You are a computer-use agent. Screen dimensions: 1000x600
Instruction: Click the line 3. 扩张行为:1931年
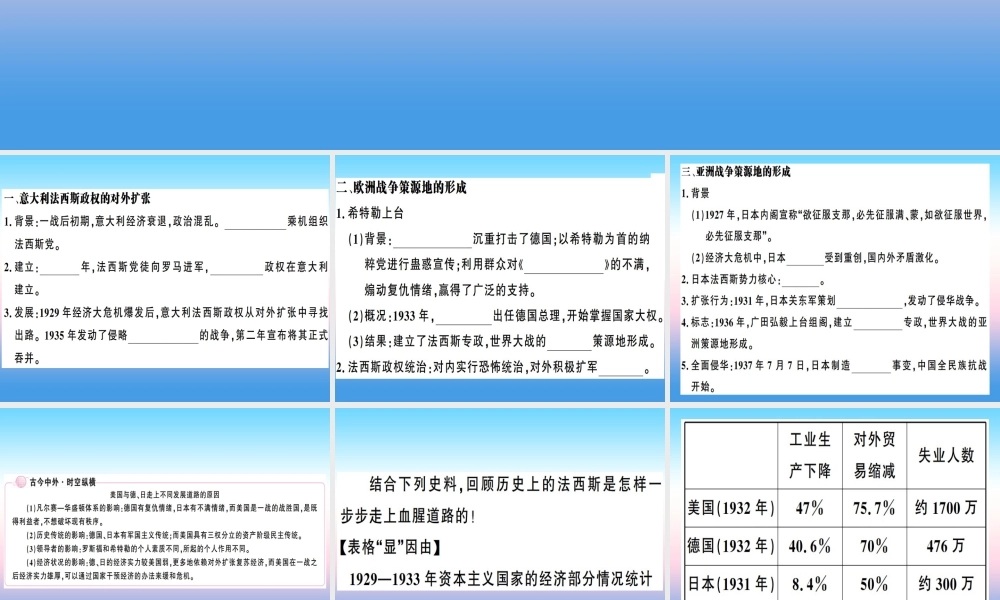pyautogui.click(x=832, y=301)
